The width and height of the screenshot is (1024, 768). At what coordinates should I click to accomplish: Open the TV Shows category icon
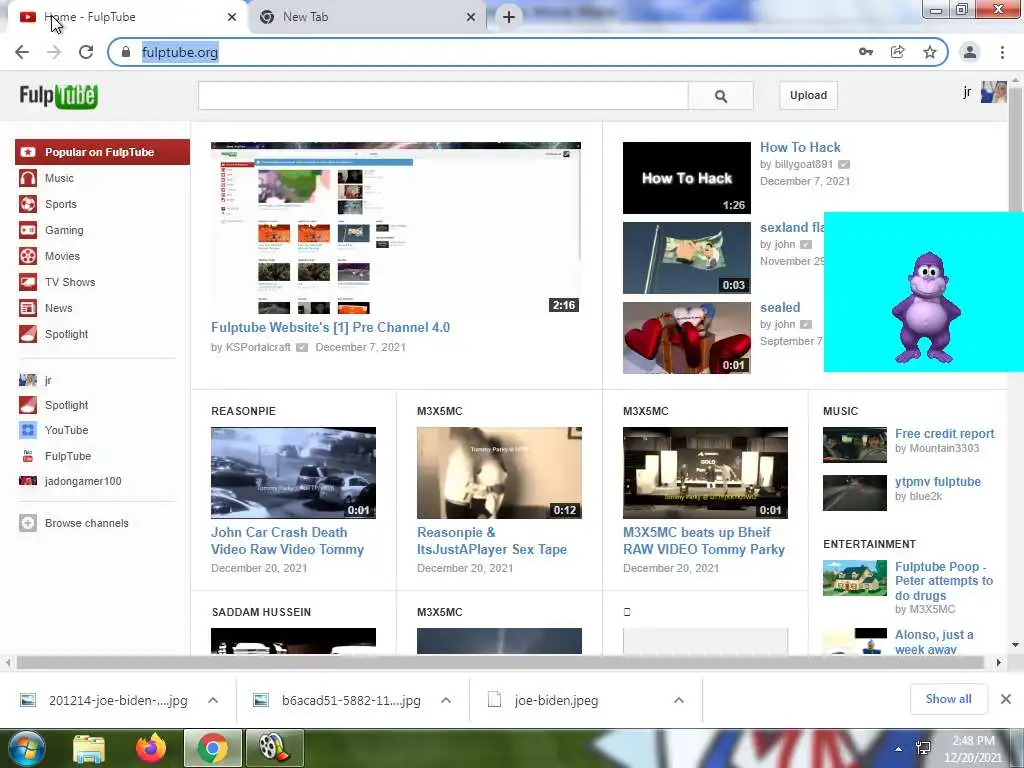[27, 282]
